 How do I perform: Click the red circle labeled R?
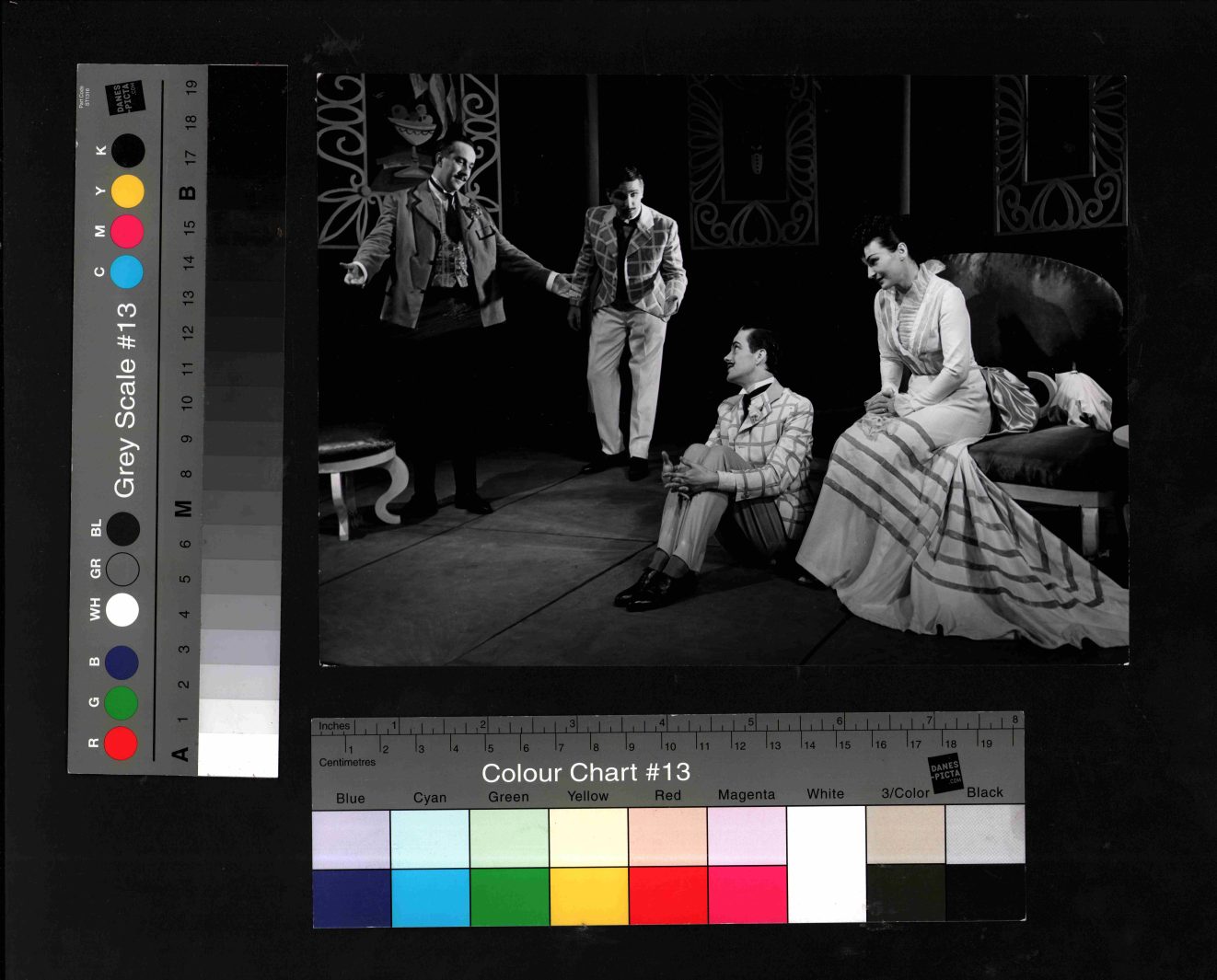click(121, 743)
